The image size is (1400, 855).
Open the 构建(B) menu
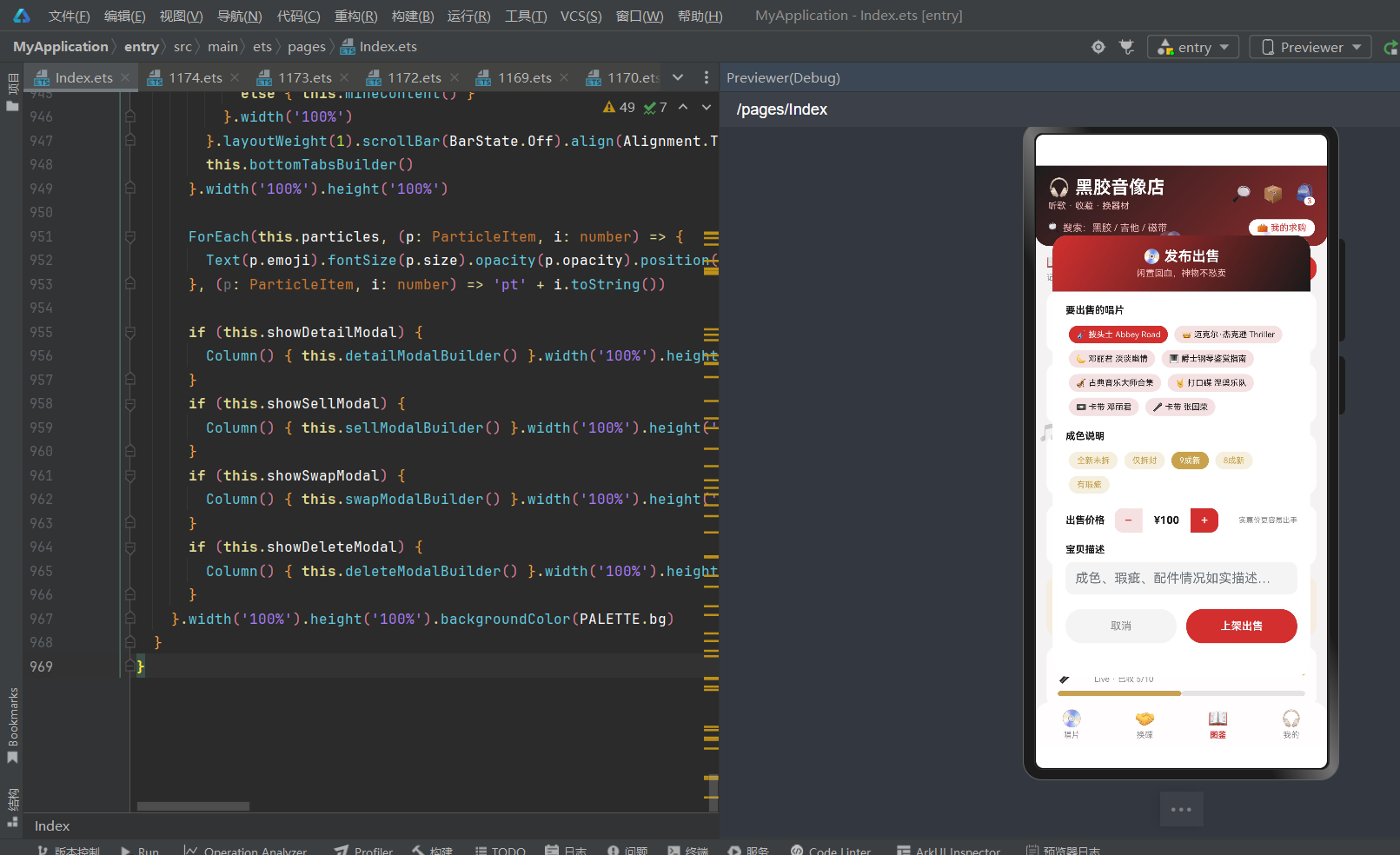pos(413,16)
